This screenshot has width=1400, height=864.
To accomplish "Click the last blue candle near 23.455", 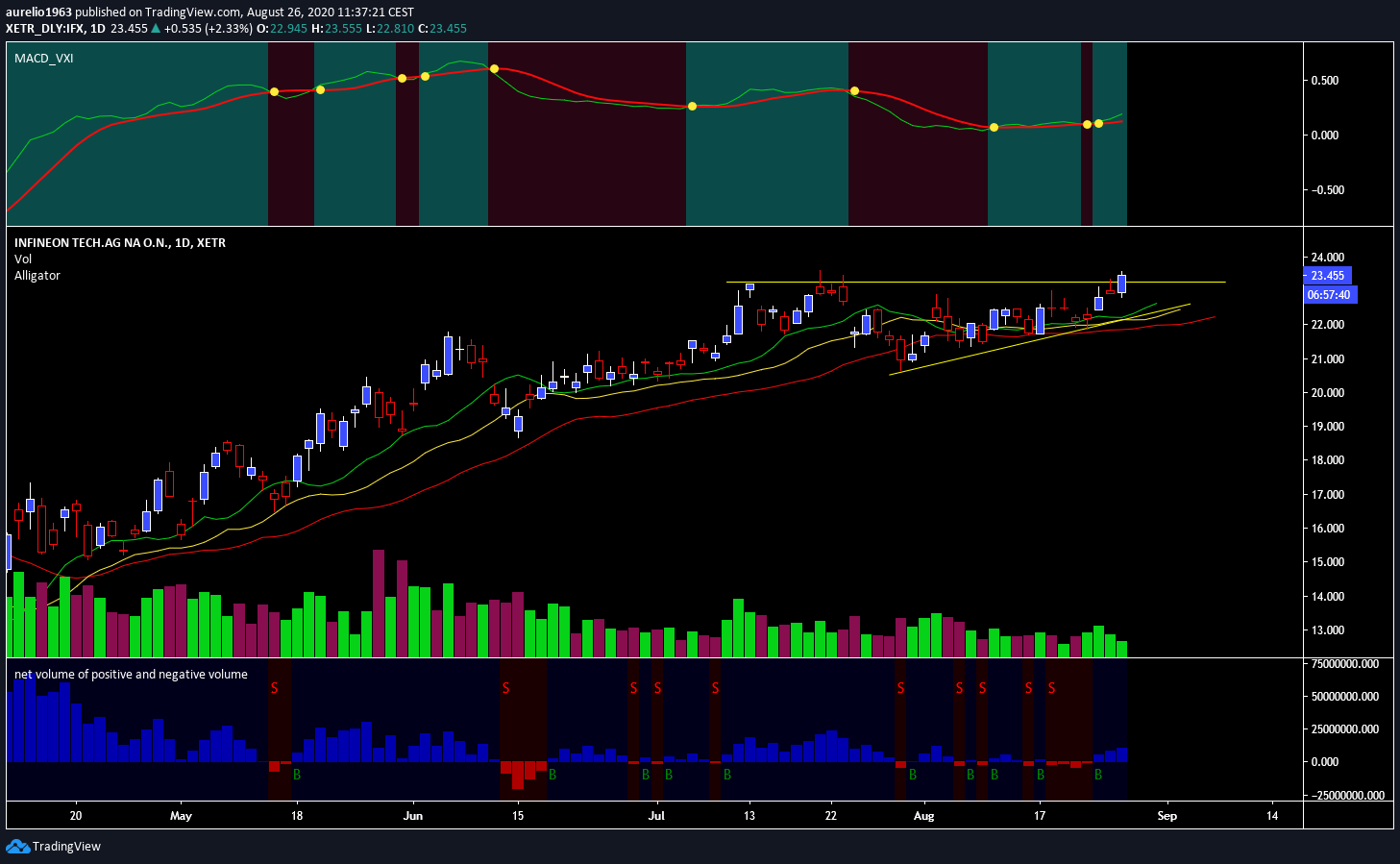I will [x=1121, y=284].
